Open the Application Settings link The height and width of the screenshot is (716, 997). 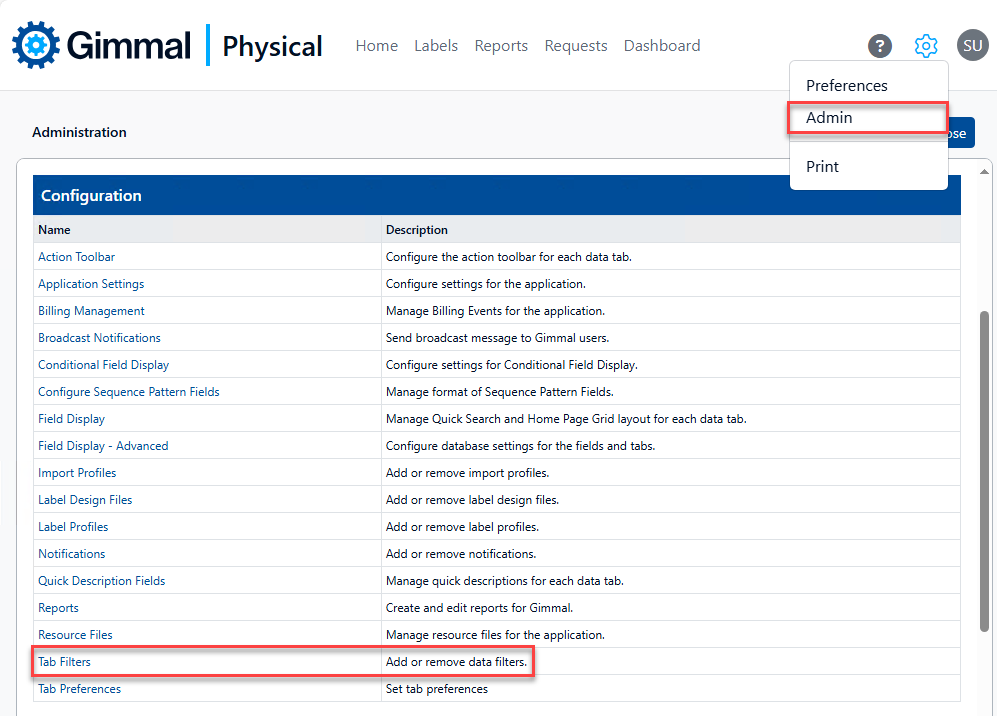pyautogui.click(x=91, y=284)
